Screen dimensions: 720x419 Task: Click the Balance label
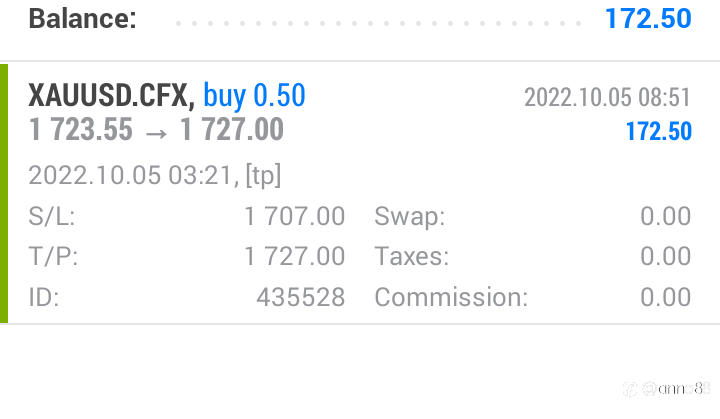pyautogui.click(x=83, y=19)
